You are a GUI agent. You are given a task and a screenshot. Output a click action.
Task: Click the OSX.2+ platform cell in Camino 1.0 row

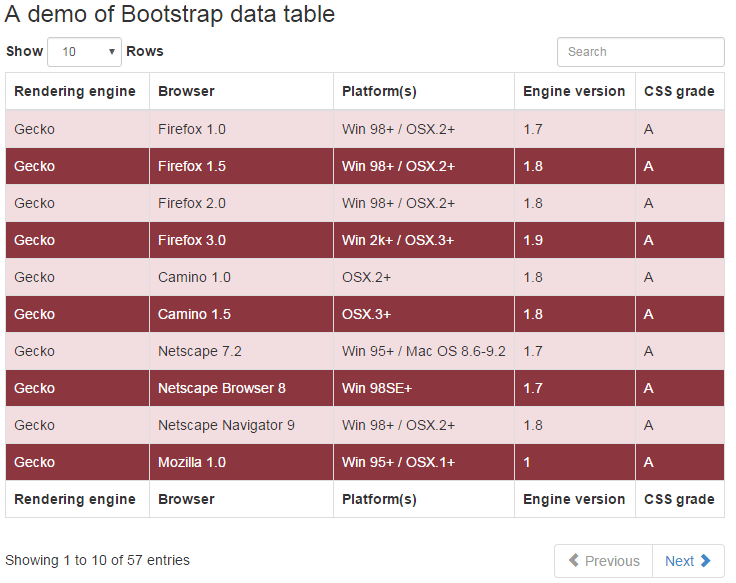[424, 277]
